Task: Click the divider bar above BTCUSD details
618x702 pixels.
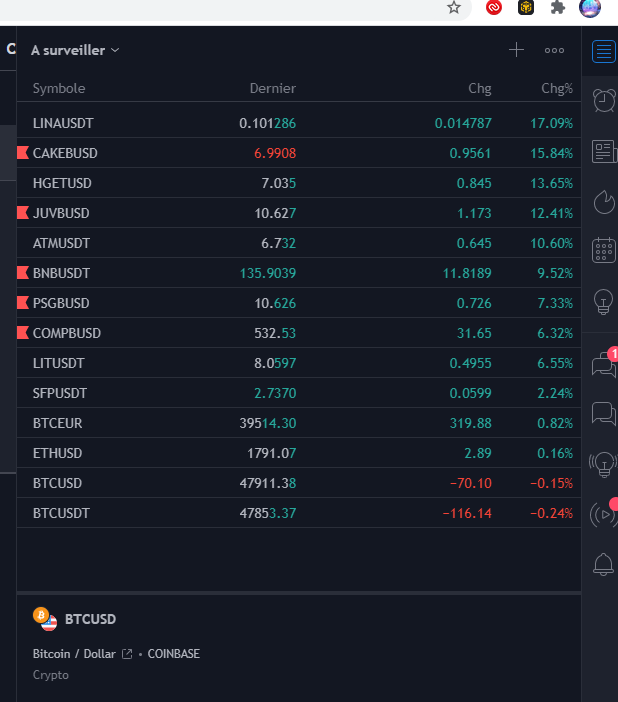Action: pyautogui.click(x=298, y=593)
